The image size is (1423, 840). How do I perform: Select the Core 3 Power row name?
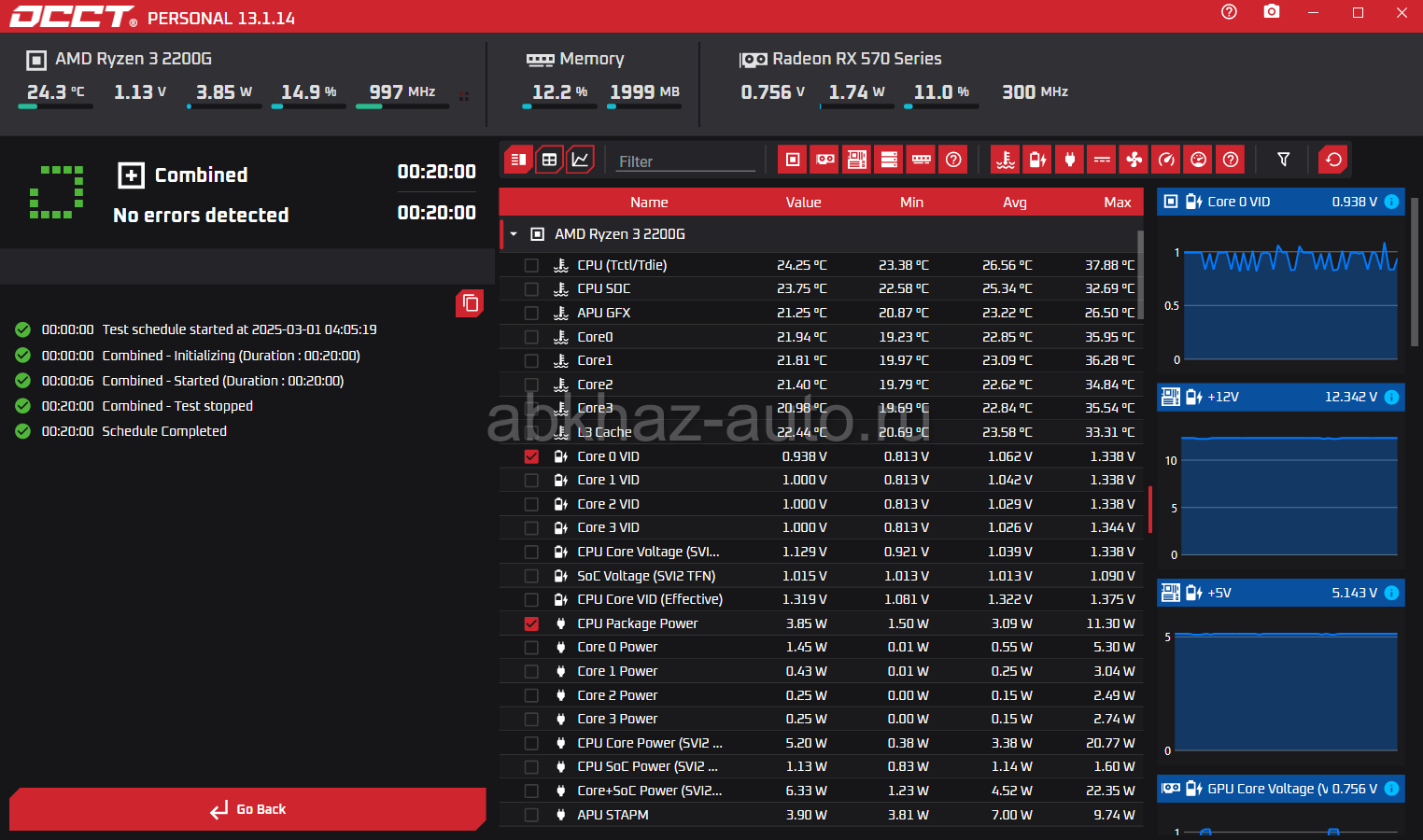(x=617, y=719)
